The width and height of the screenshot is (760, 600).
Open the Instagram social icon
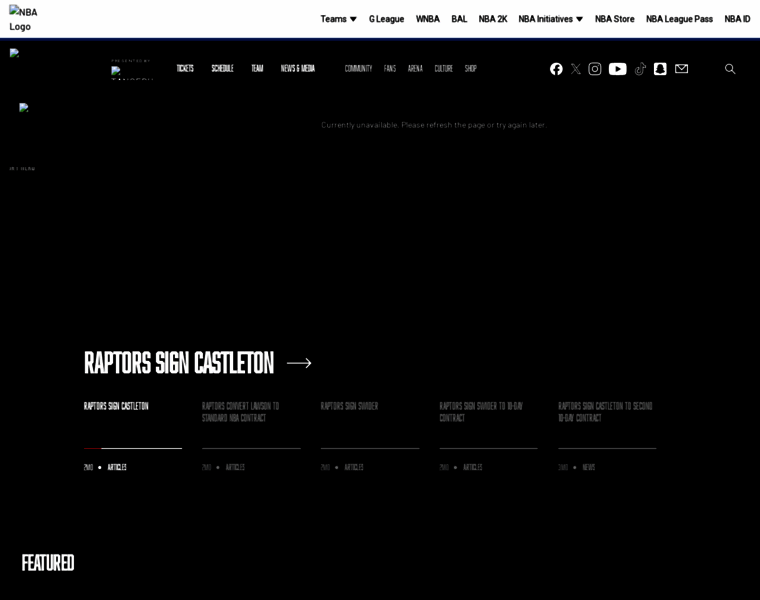coord(595,69)
